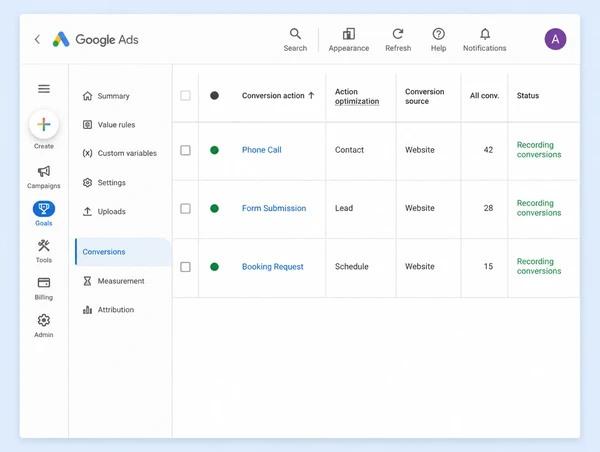Check the Form Submission row checkbox
This screenshot has width=600, height=452.
tap(185, 208)
